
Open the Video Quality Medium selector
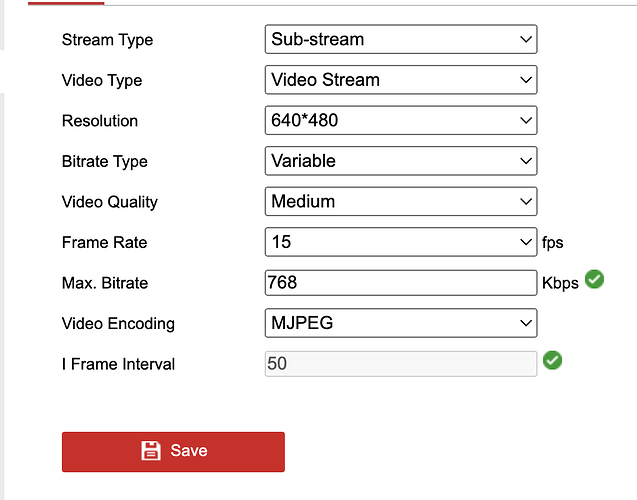[401, 201]
